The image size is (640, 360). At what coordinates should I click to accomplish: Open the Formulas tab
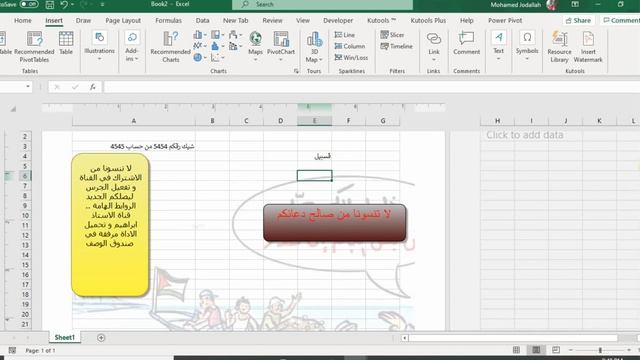coord(168,20)
